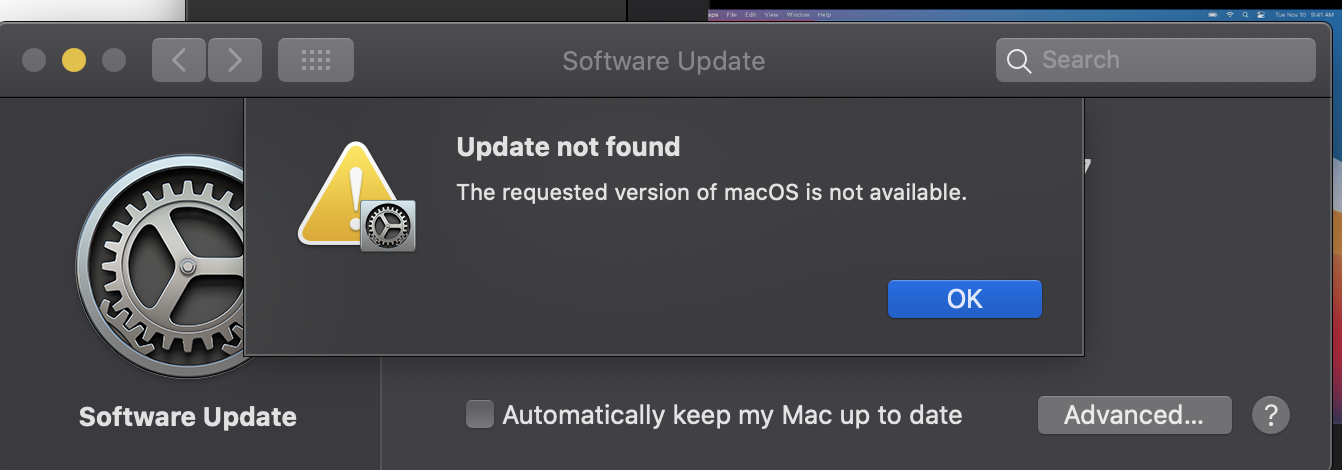Open the Advanced... options
Screen dimensions: 1342x470
coord(1134,415)
